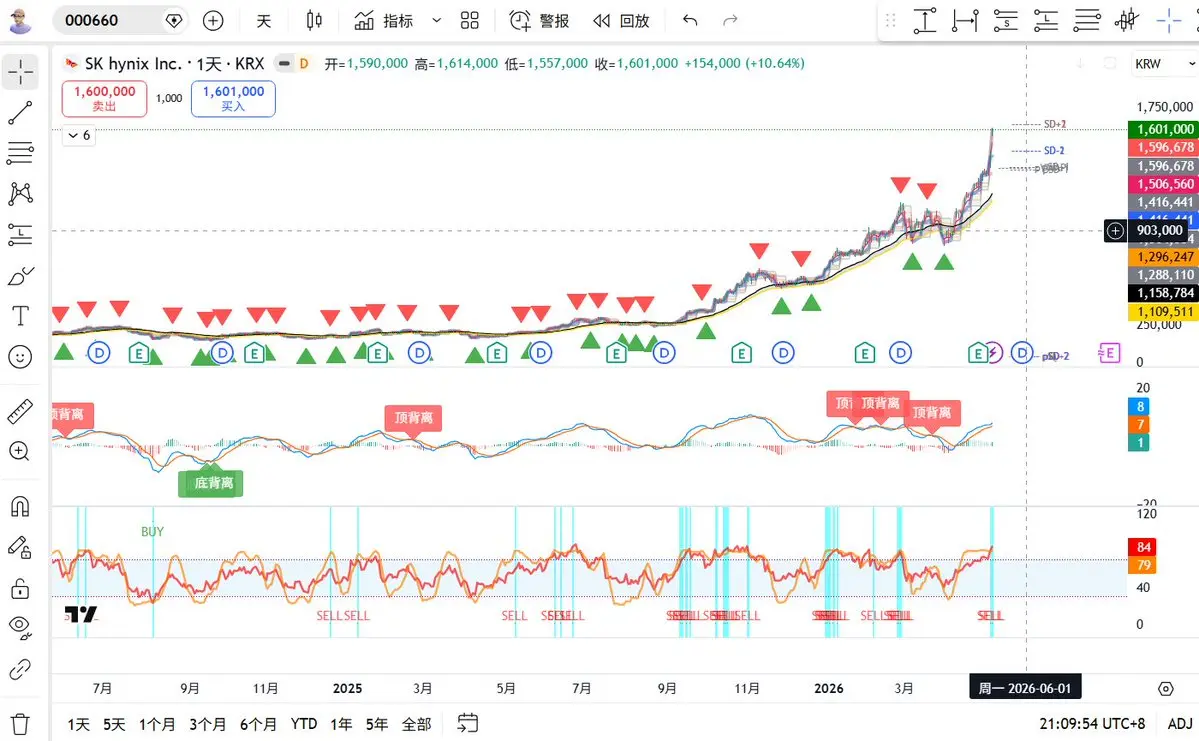
Task: Select the 5年 date range
Action: (x=377, y=723)
